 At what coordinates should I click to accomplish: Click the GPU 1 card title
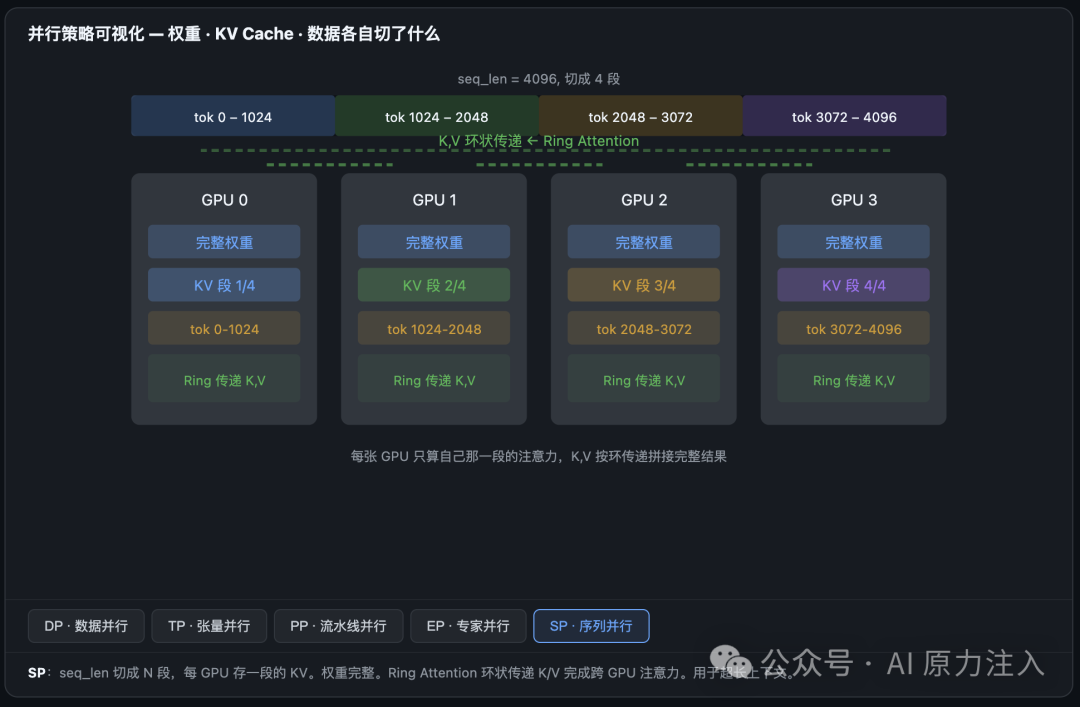click(x=434, y=200)
